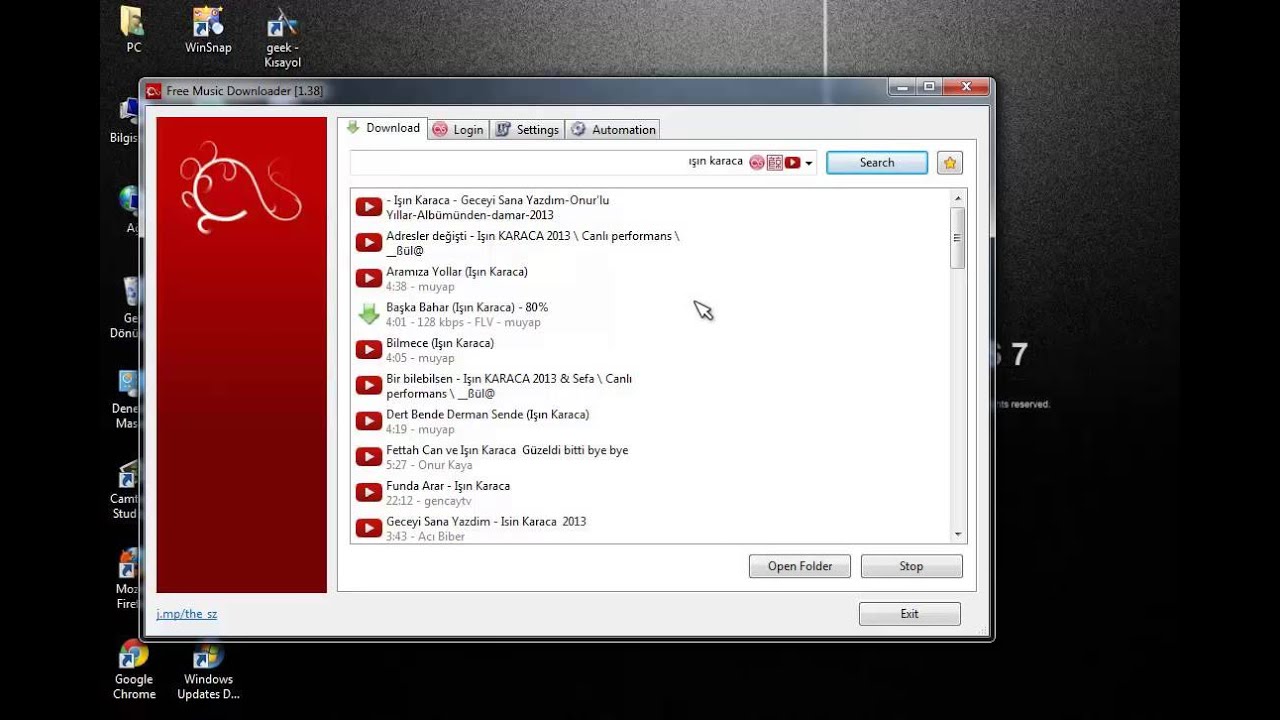This screenshot has height=720, width=1280.
Task: Click the YouTube icon beside 'Dert Bende Derman Sende'
Action: (x=369, y=421)
